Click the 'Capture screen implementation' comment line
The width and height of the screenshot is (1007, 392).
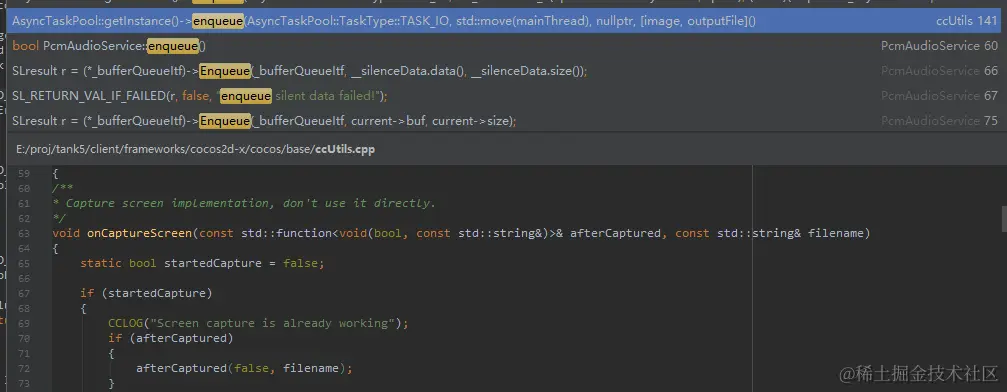pyautogui.click(x=244, y=203)
